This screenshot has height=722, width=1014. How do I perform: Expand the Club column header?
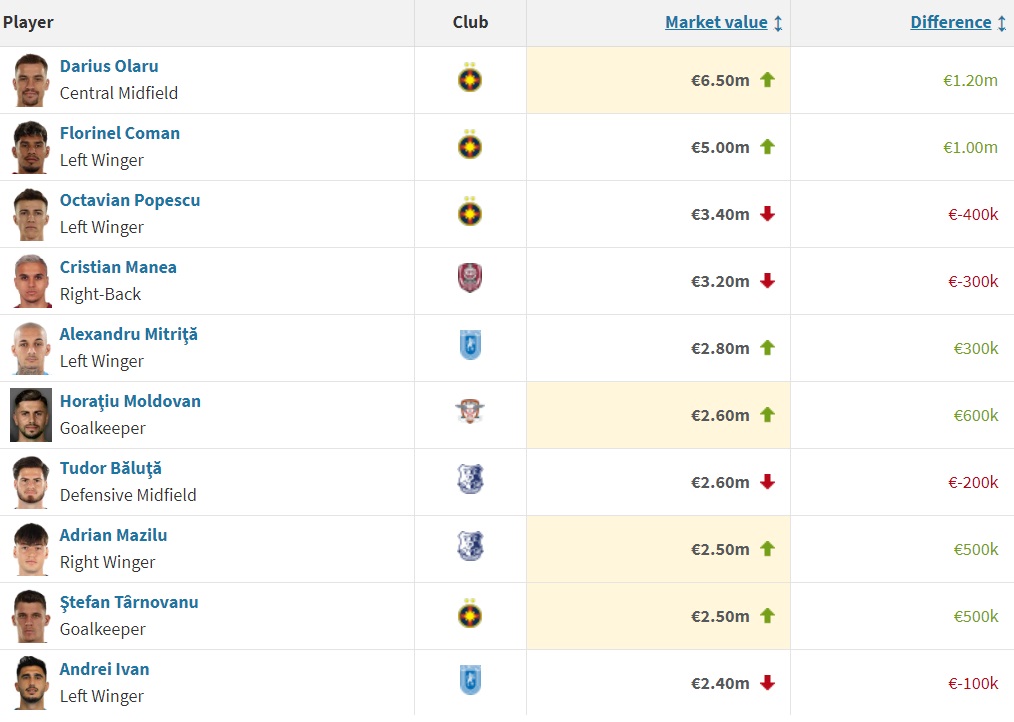pyautogui.click(x=470, y=22)
